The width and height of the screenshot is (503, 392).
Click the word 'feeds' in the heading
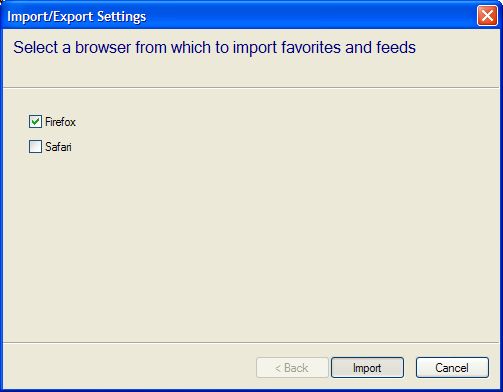396,47
